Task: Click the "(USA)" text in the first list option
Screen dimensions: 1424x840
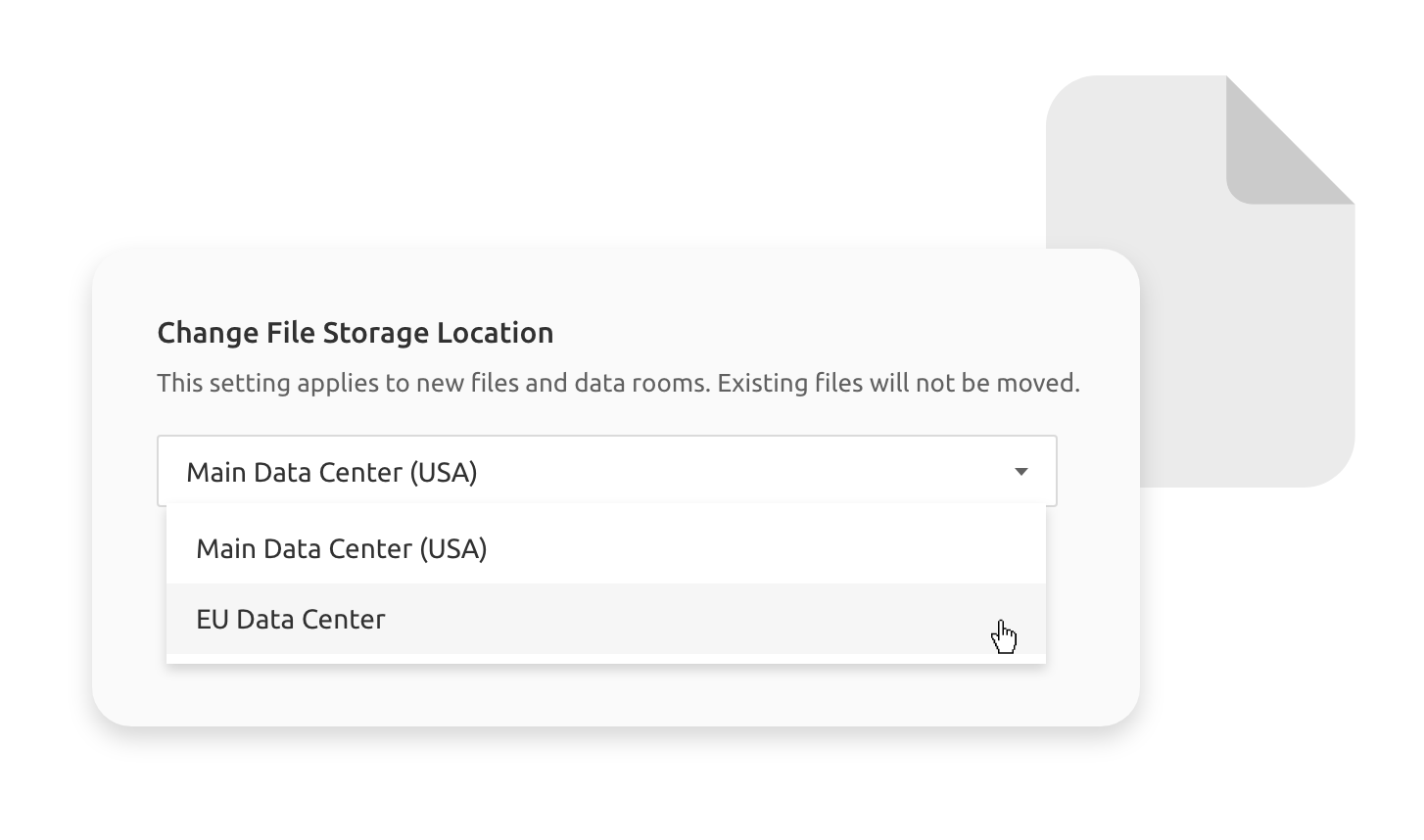Action: point(452,548)
